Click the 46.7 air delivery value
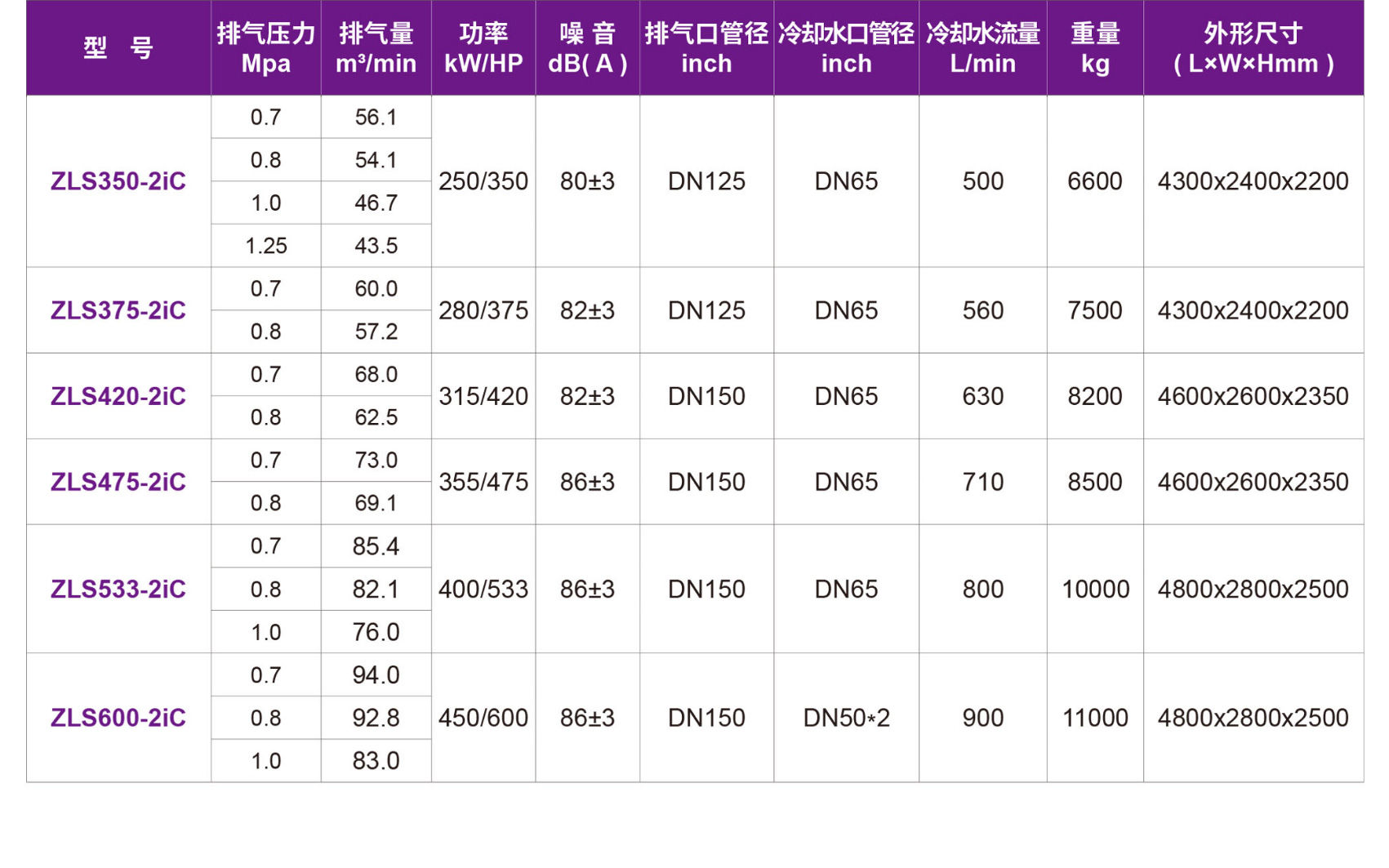The image size is (1389, 868). (x=376, y=203)
